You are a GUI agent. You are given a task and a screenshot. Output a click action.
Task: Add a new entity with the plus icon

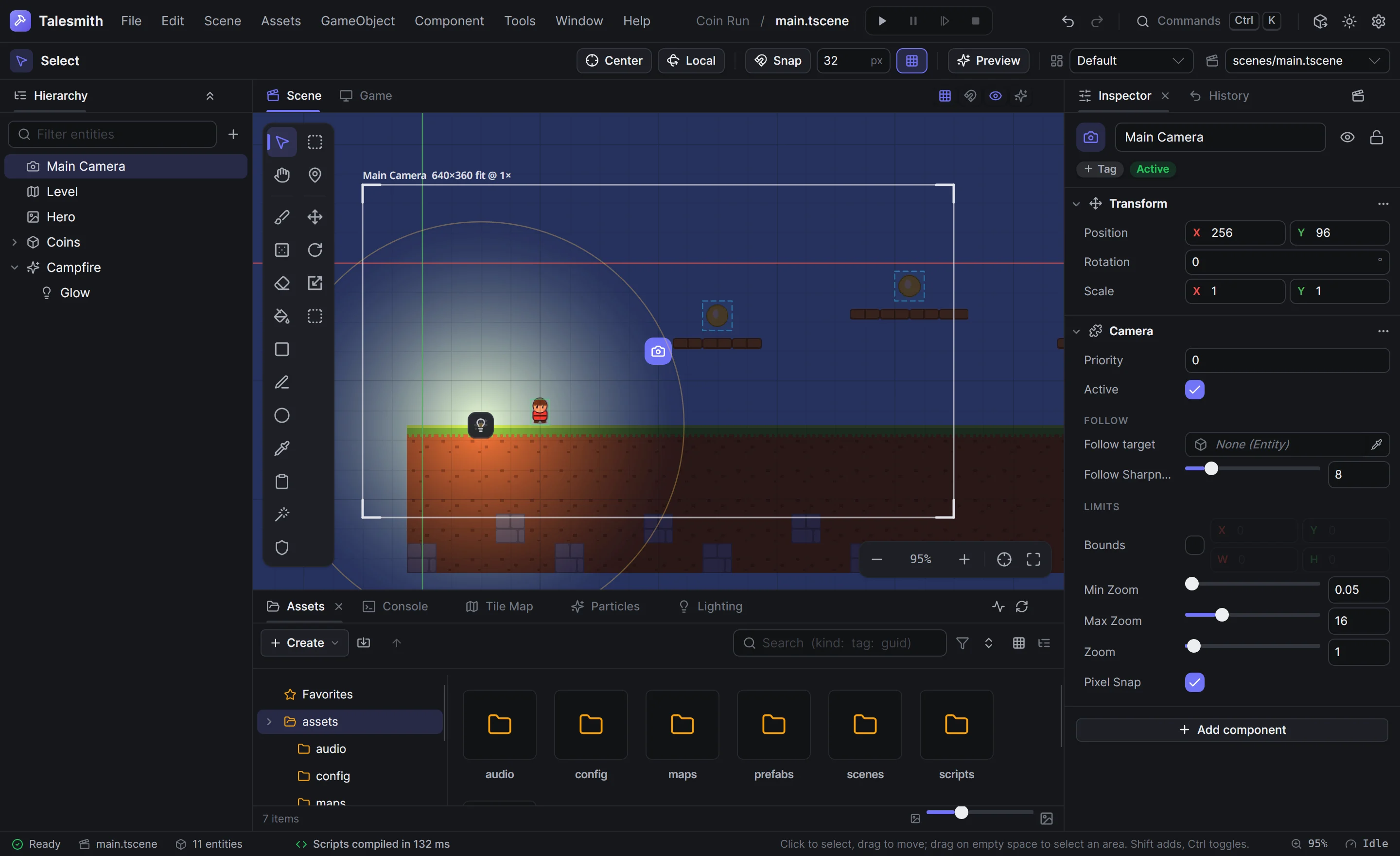pyautogui.click(x=233, y=134)
